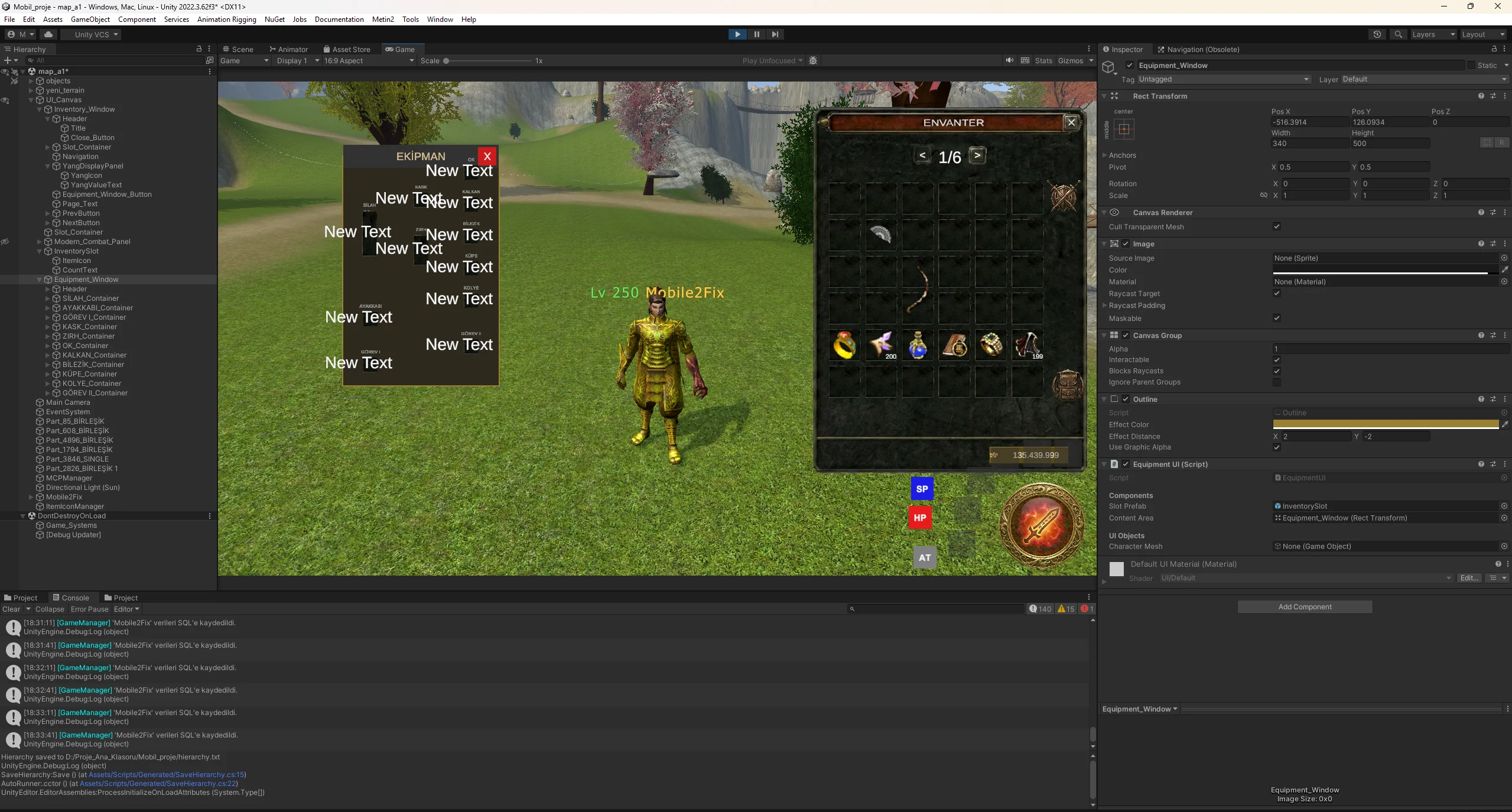The width and height of the screenshot is (1512, 812).
Task: Click the round sword attack button
Action: [1042, 525]
